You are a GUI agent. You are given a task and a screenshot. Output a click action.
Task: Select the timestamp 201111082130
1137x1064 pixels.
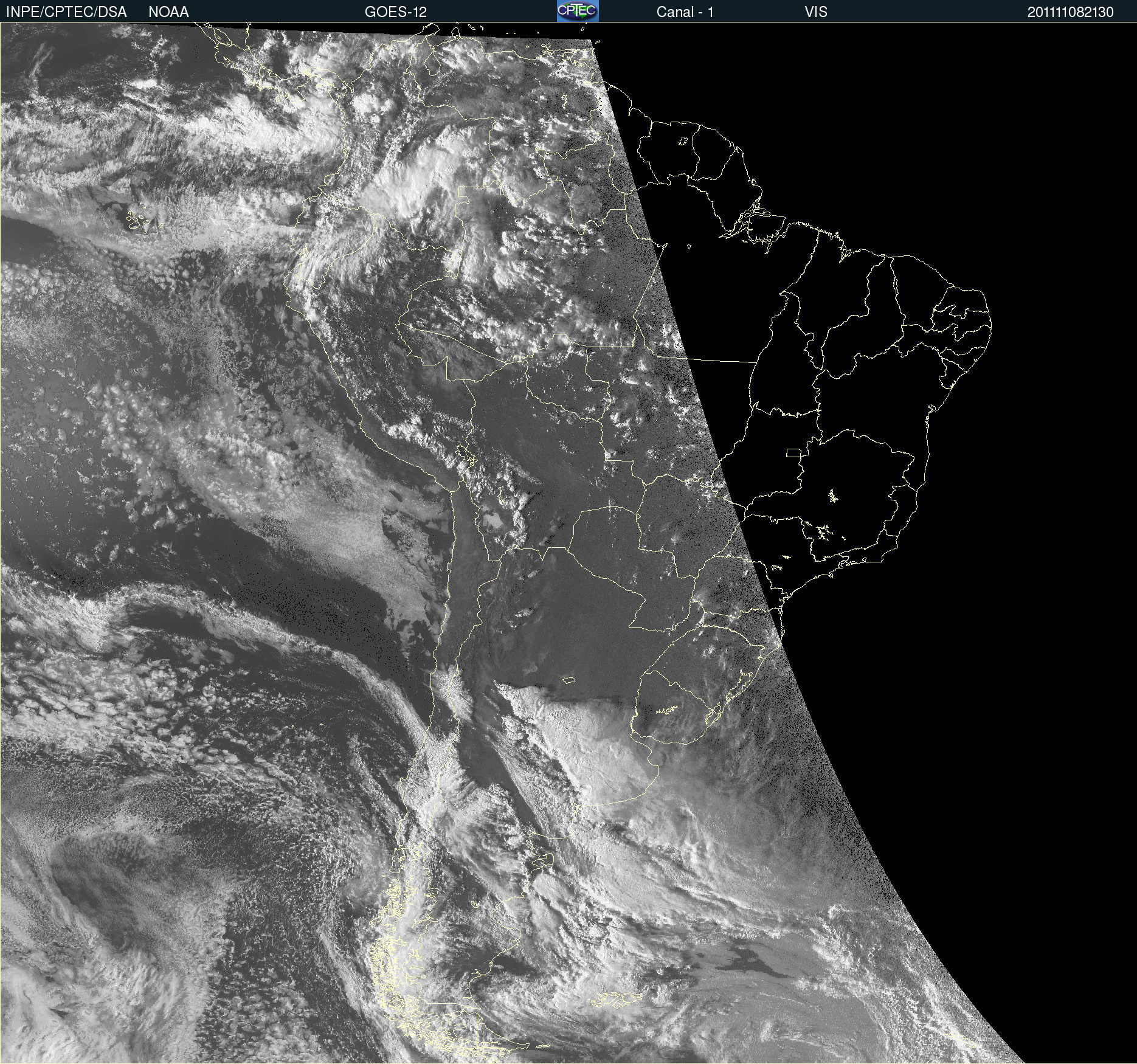[1071, 12]
